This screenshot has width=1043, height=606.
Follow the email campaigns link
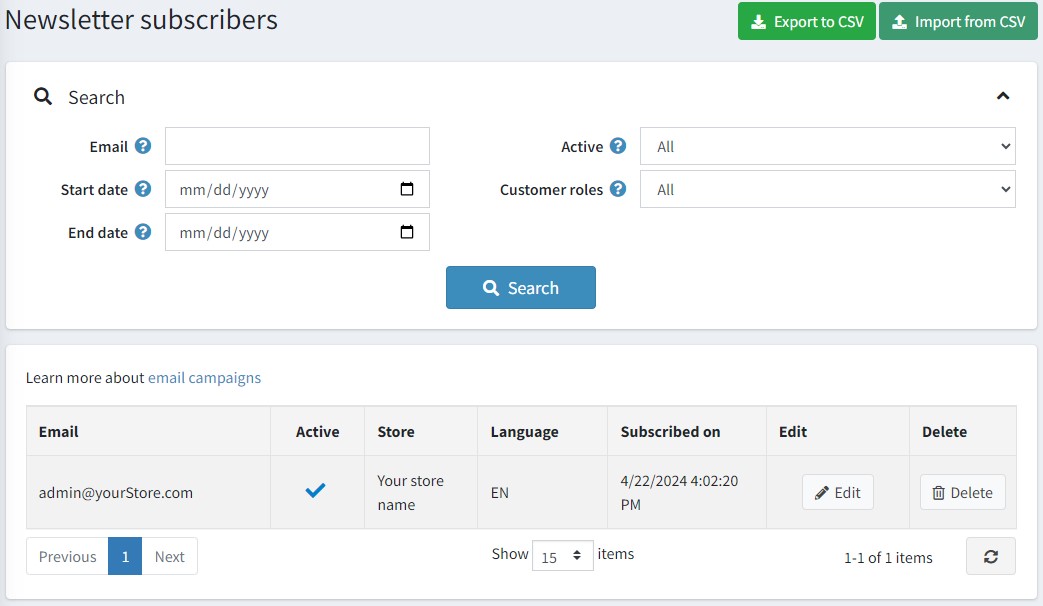click(204, 378)
